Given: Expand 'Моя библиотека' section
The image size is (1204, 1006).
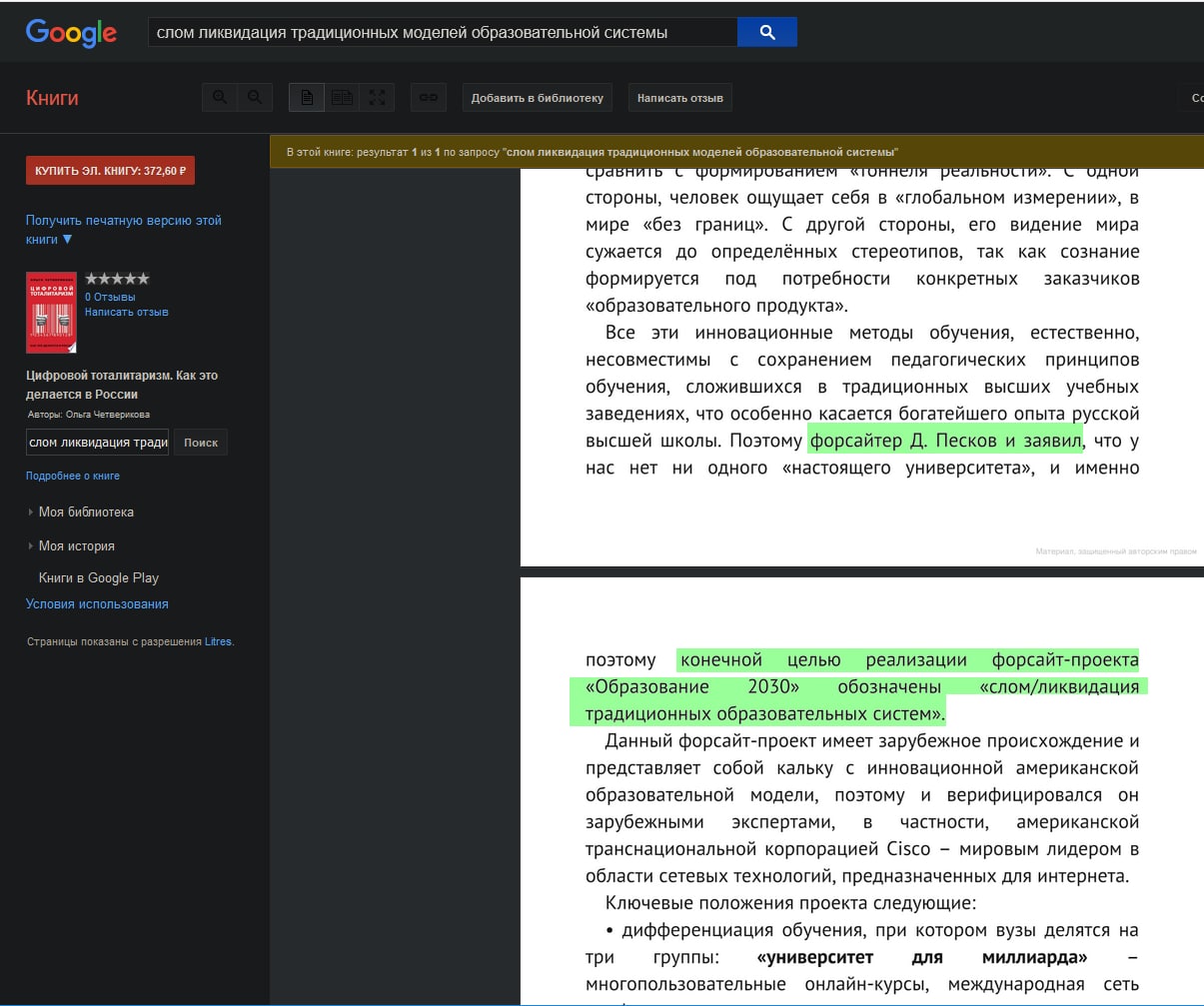Looking at the screenshot, I should tap(86, 511).
